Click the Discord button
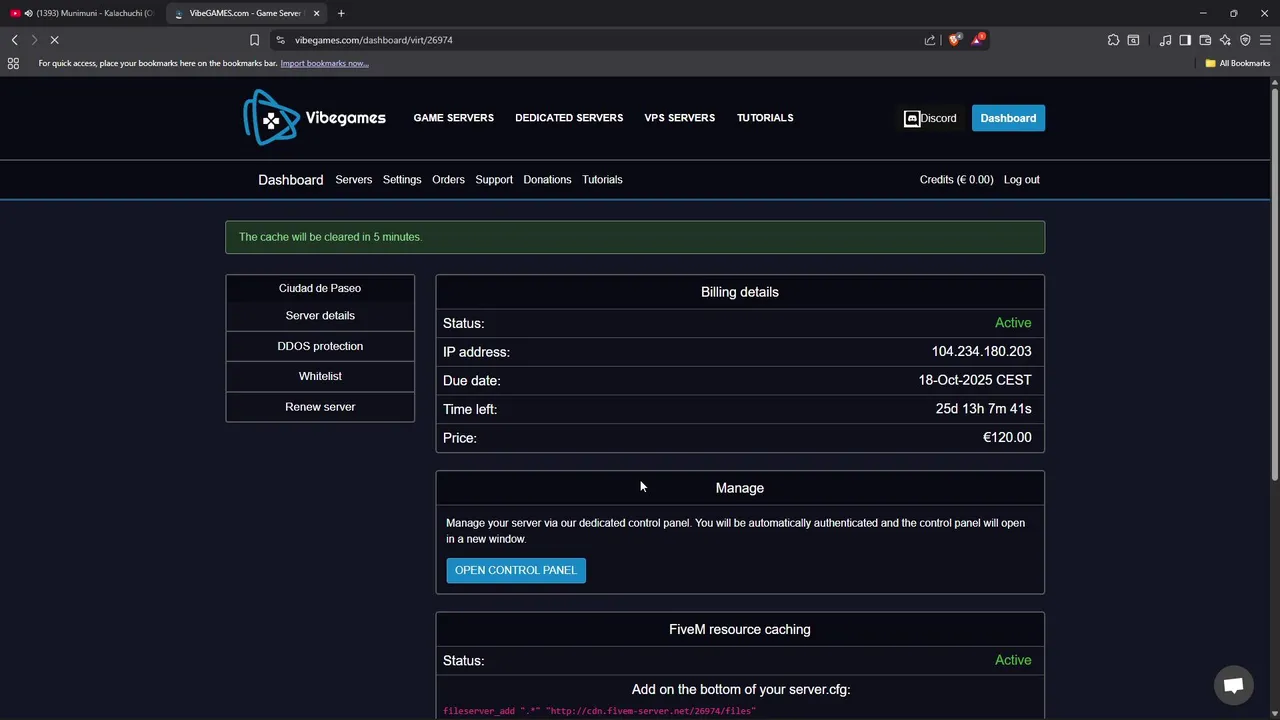The image size is (1280, 720). point(930,118)
